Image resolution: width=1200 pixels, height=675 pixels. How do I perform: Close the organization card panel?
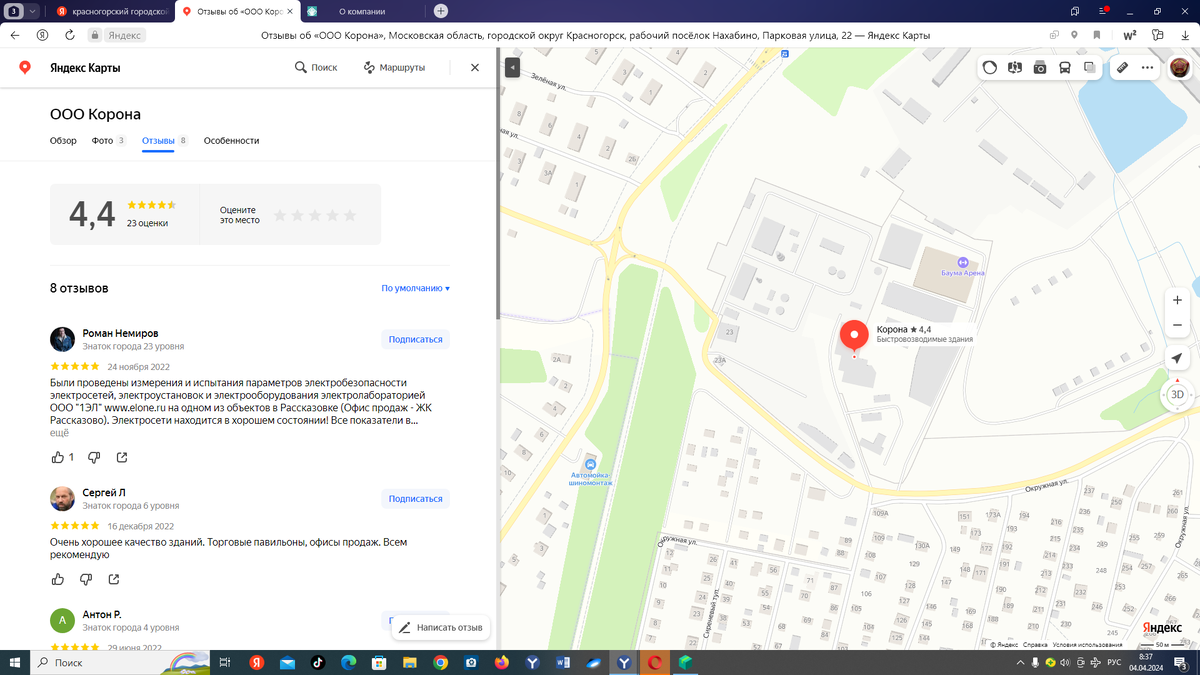coord(475,67)
